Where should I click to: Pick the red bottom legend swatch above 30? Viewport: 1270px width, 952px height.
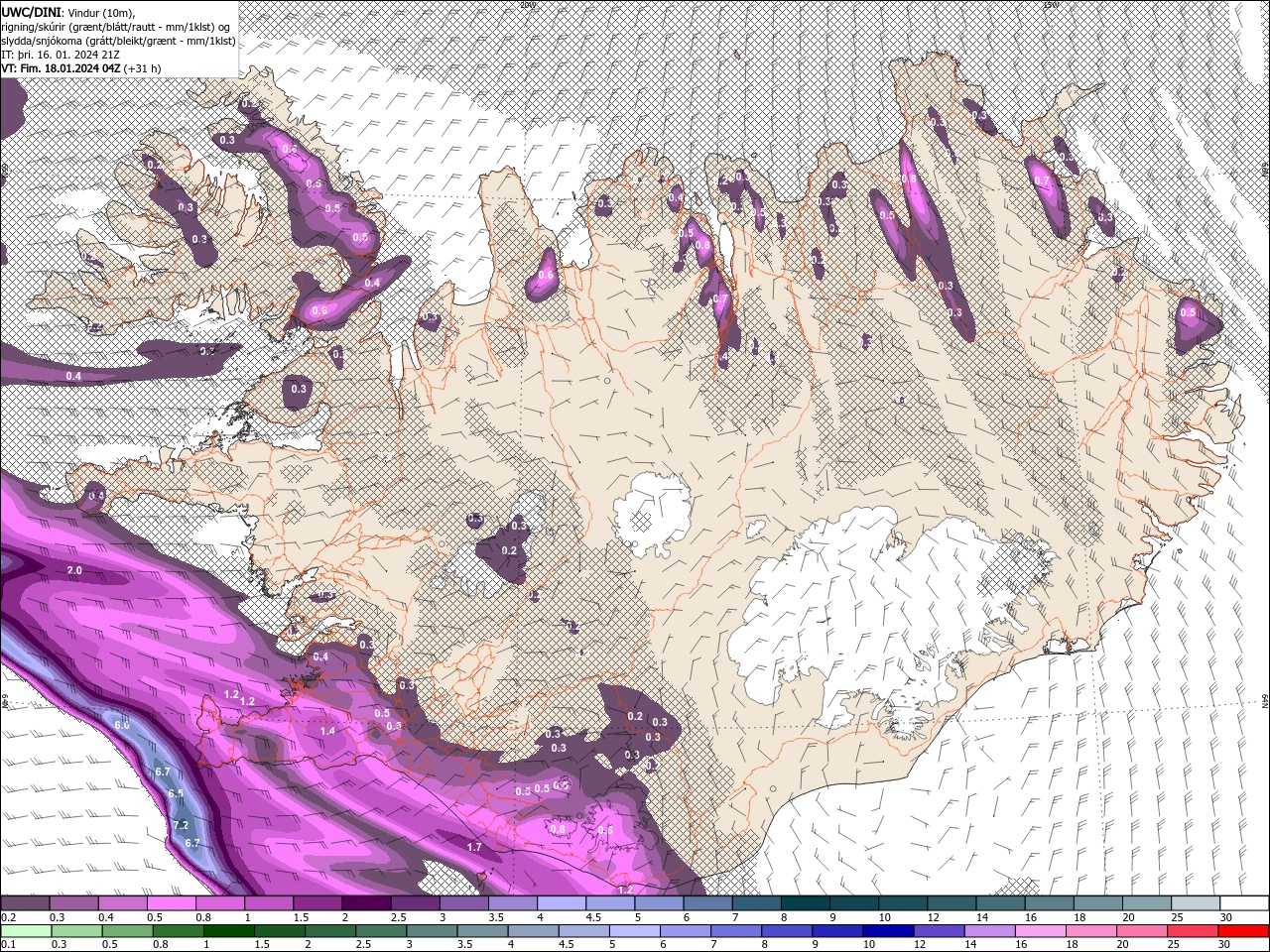pos(1242,931)
